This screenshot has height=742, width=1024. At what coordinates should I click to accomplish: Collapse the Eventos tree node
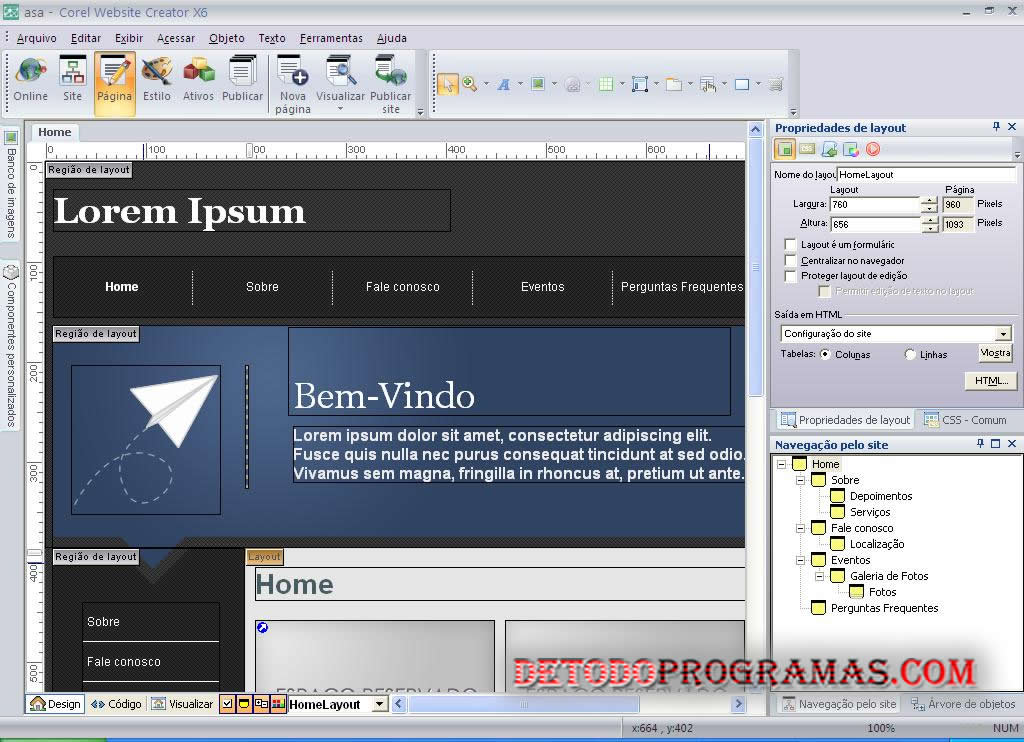point(800,560)
